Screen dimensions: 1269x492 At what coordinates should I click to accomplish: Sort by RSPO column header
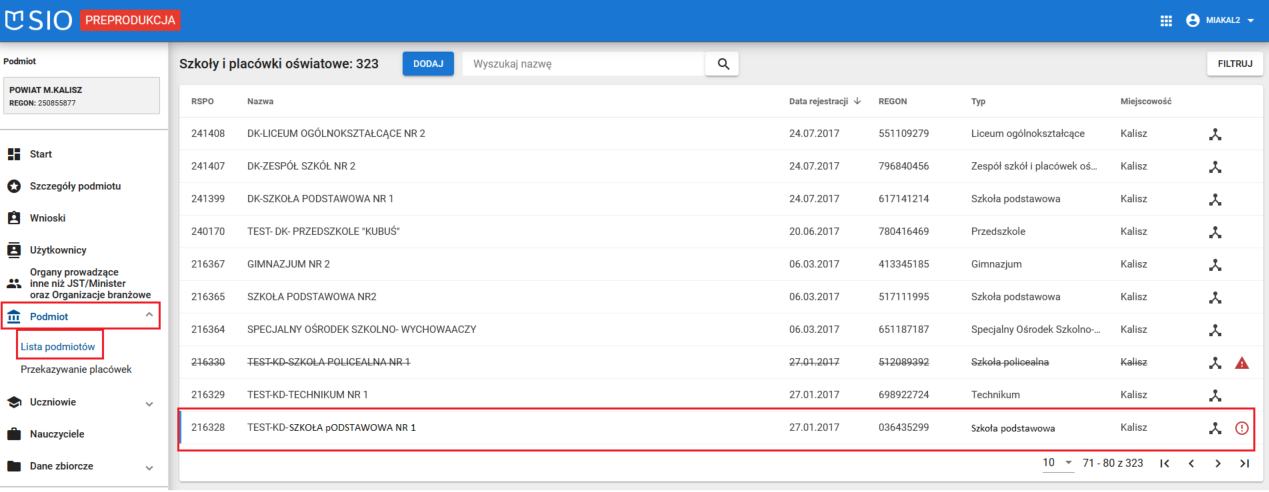point(203,101)
